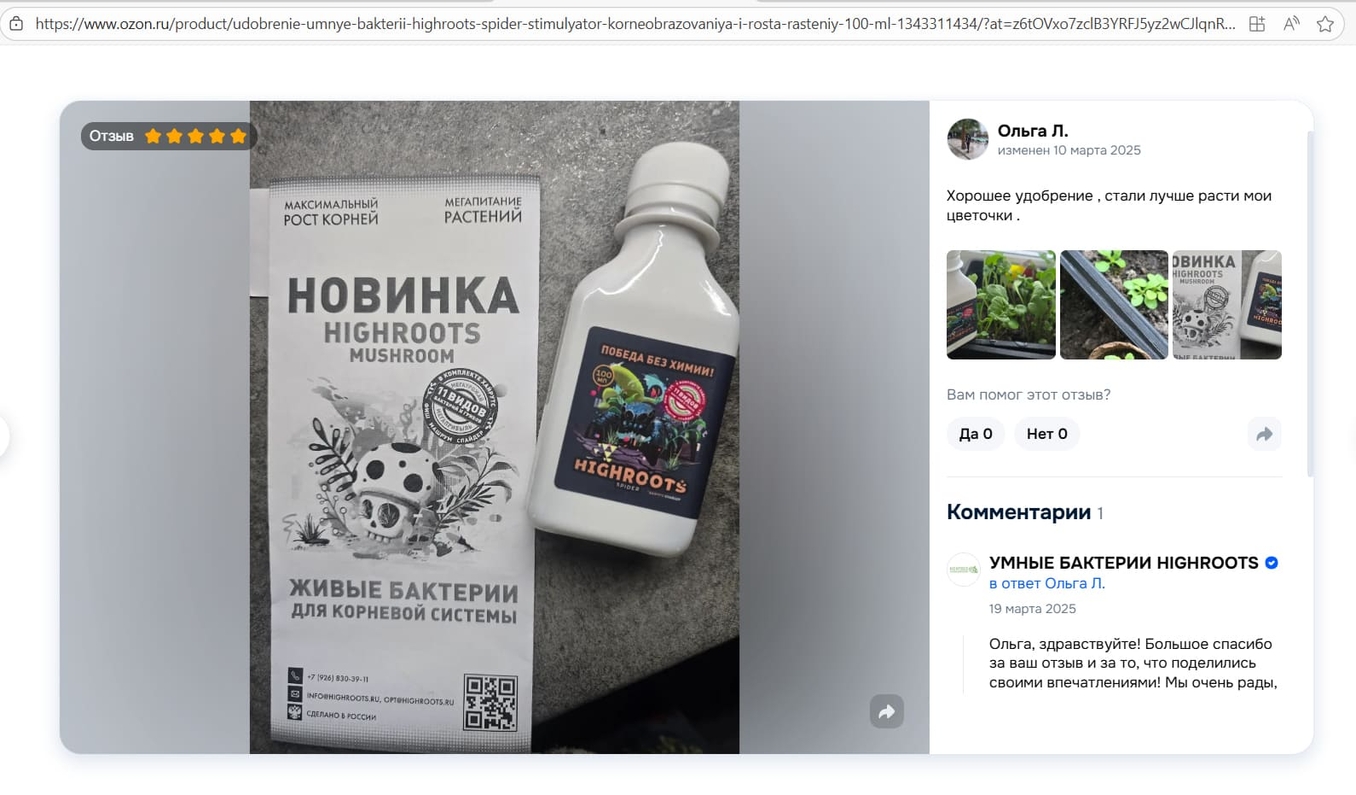Add page to favorites with star icon
1356x795 pixels.
tap(1325, 24)
